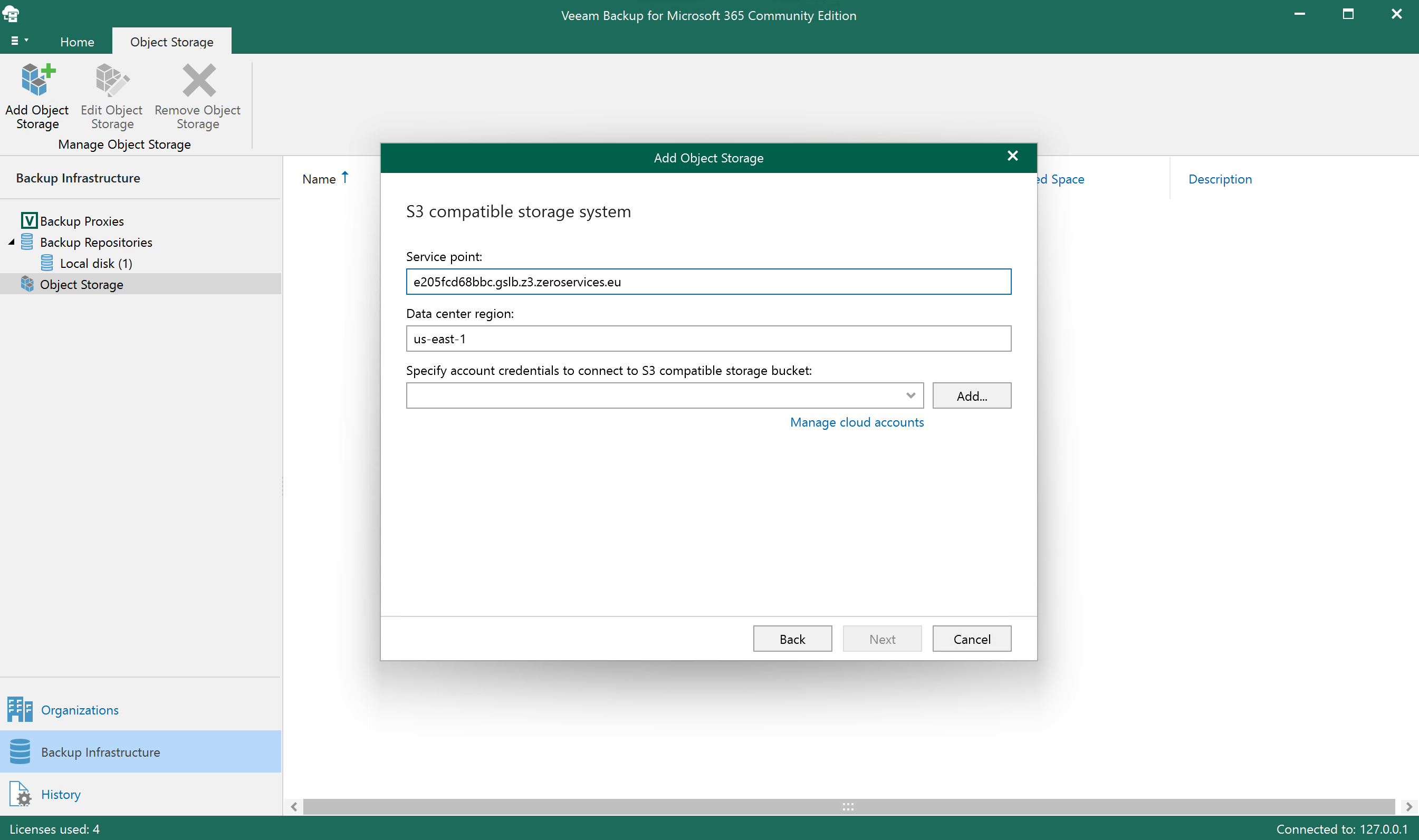Click the Backup Infrastructure sidebar icon
The width and height of the screenshot is (1419, 840).
[21, 751]
